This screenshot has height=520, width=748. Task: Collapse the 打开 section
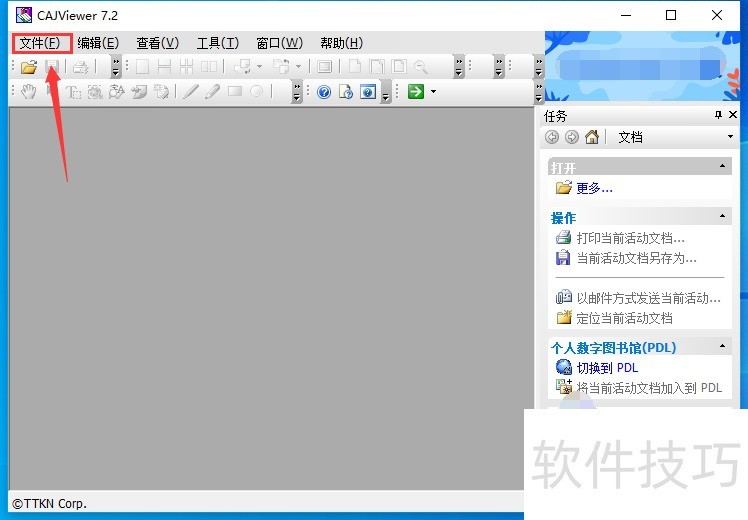(x=723, y=166)
